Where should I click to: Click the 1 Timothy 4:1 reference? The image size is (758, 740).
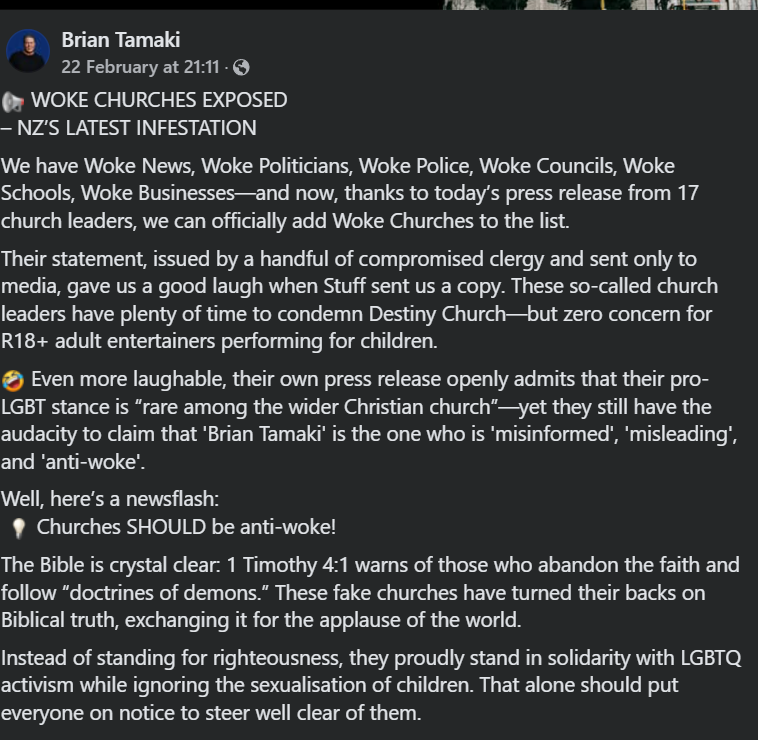point(287,565)
